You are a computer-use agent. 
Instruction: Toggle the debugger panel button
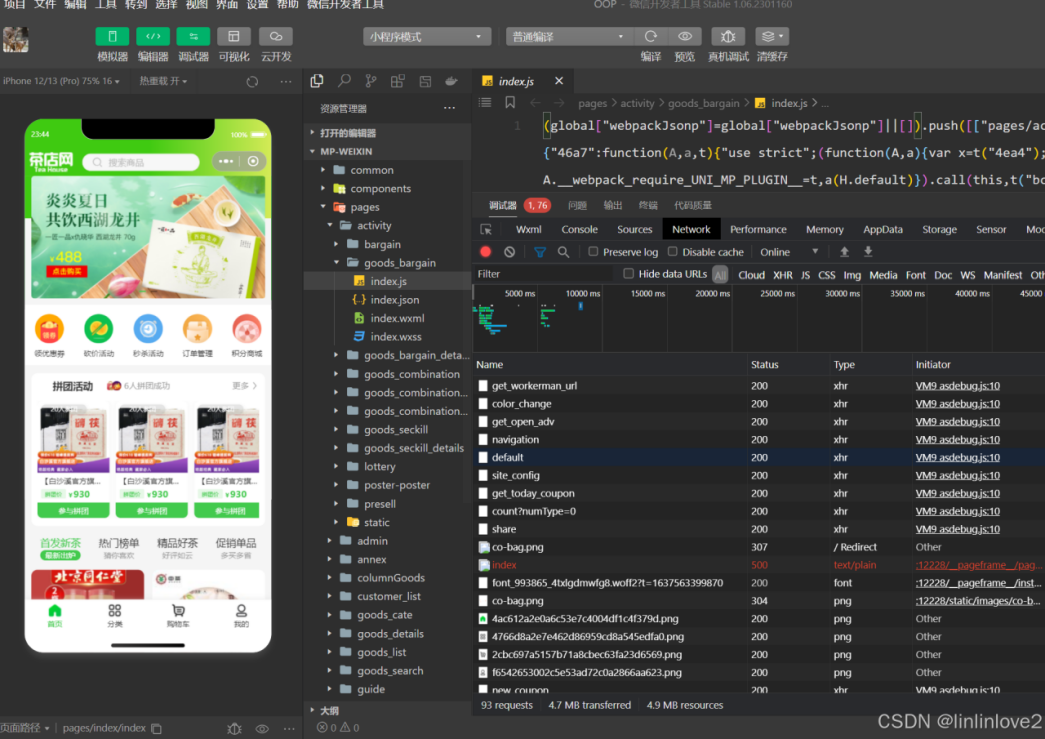(193, 37)
